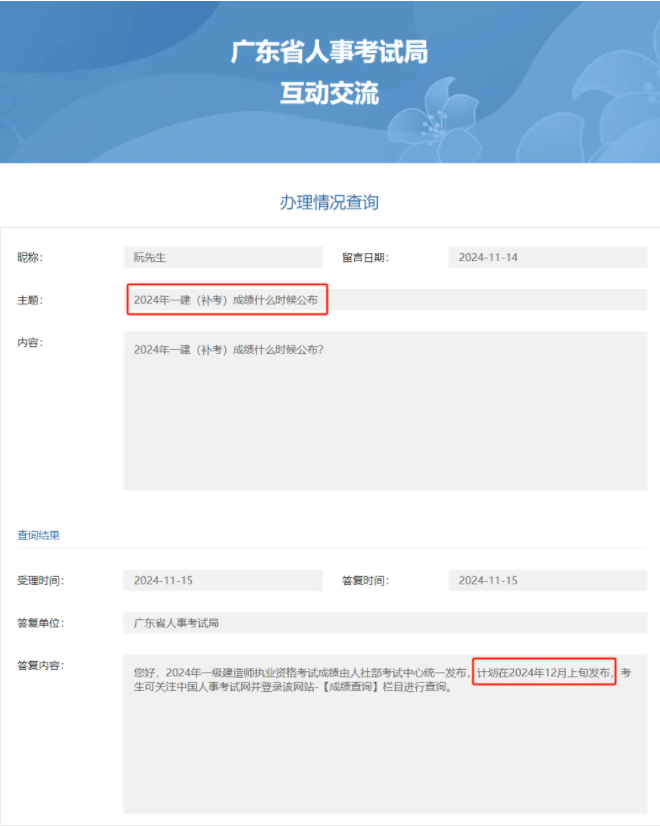Click the 昵称 label
660x826 pixels.
pos(31,258)
